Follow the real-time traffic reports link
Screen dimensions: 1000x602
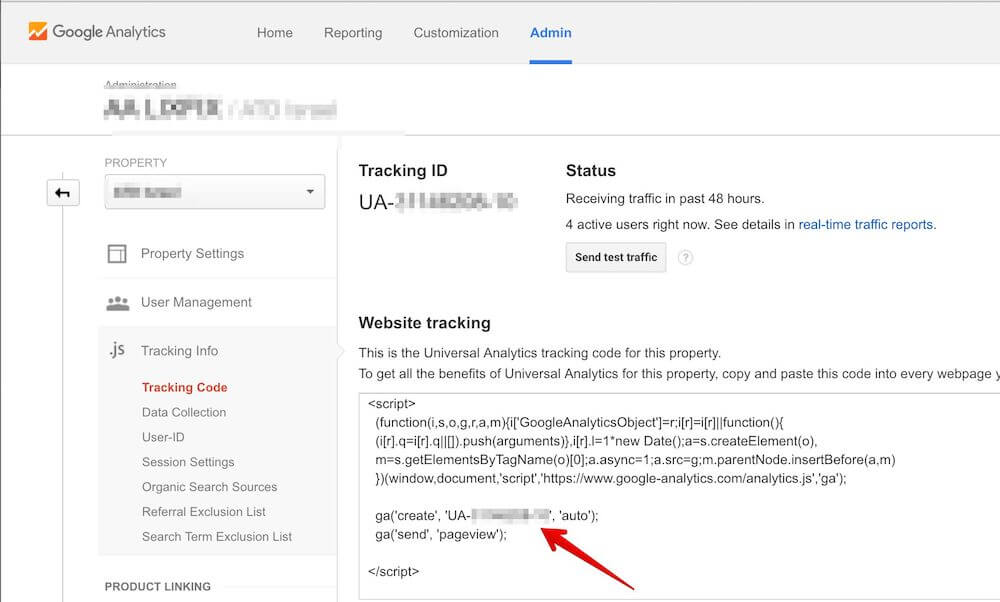pyautogui.click(x=865, y=224)
